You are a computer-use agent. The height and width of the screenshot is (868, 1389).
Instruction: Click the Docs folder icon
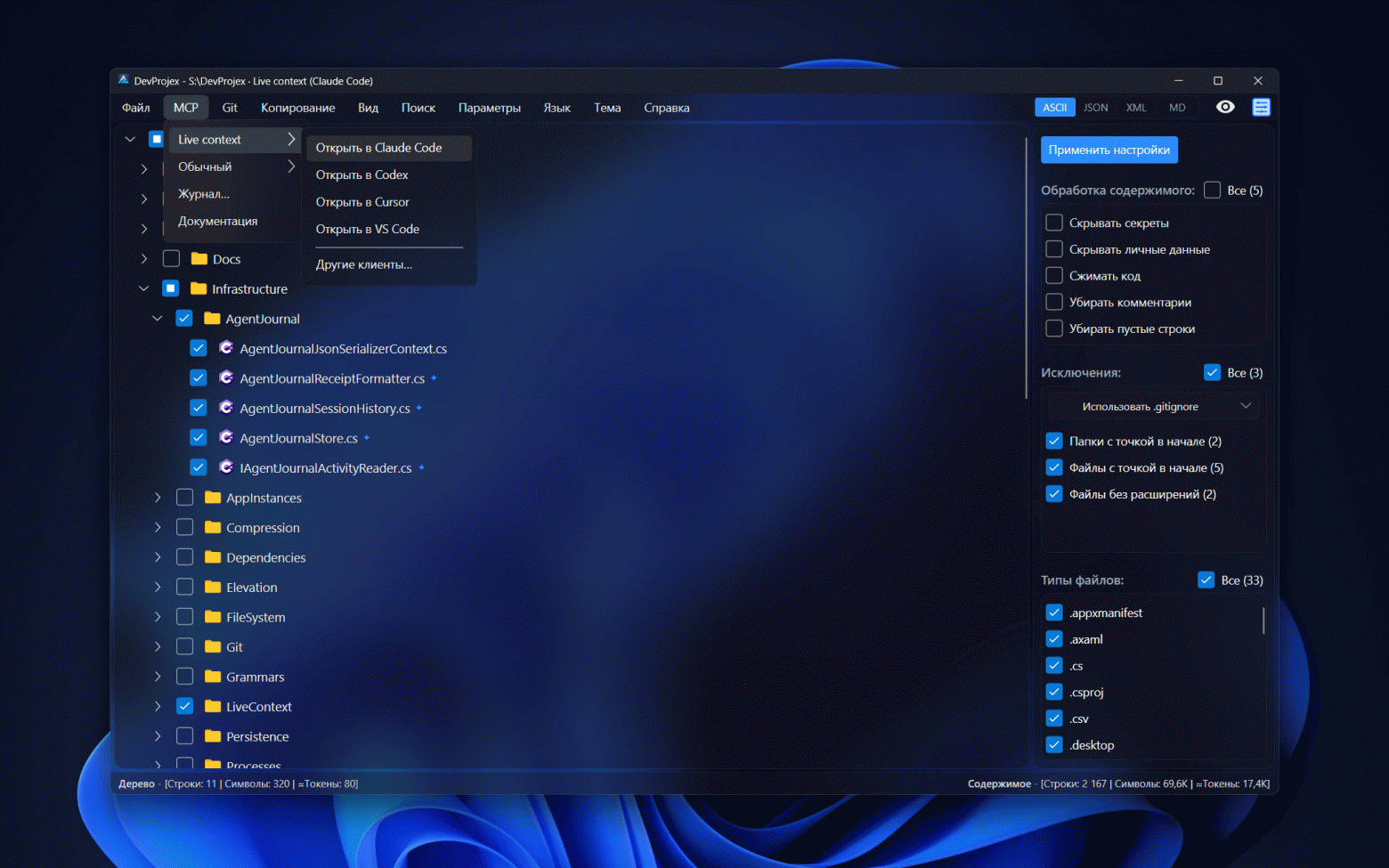click(199, 258)
